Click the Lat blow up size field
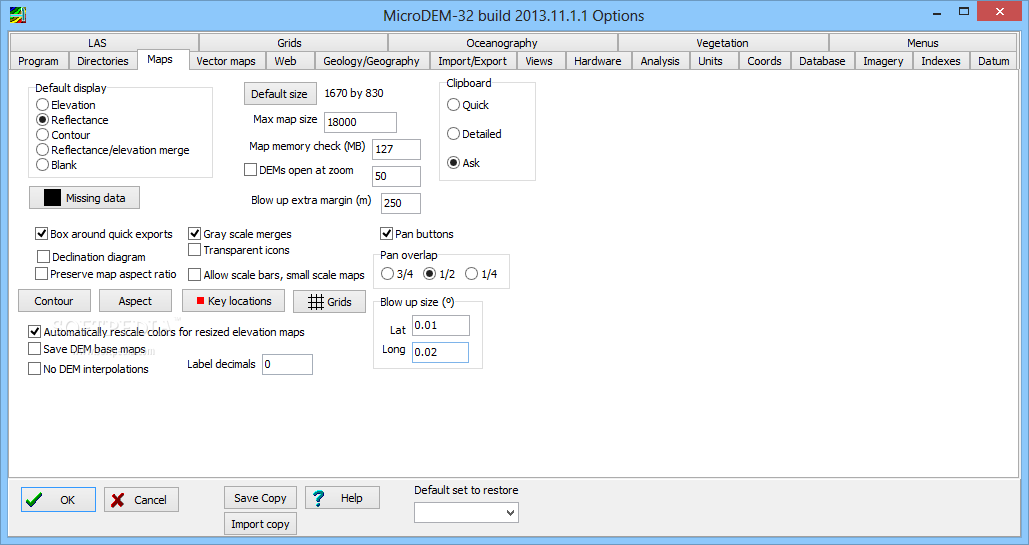 click(x=440, y=325)
